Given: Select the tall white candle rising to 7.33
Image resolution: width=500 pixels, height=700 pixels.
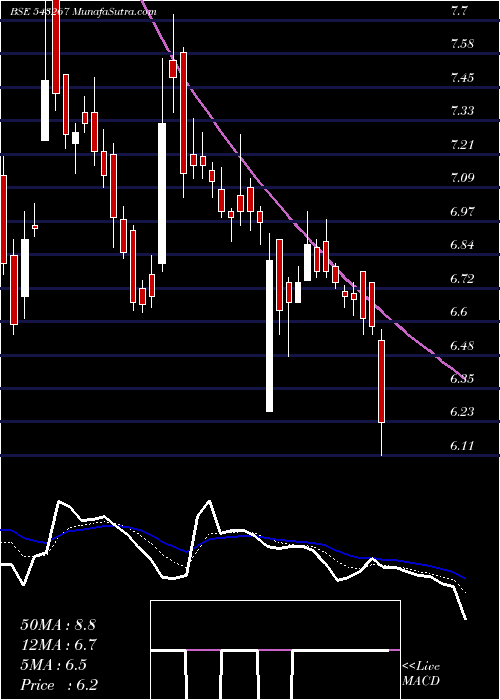Looking at the screenshot, I should click(x=162, y=193).
